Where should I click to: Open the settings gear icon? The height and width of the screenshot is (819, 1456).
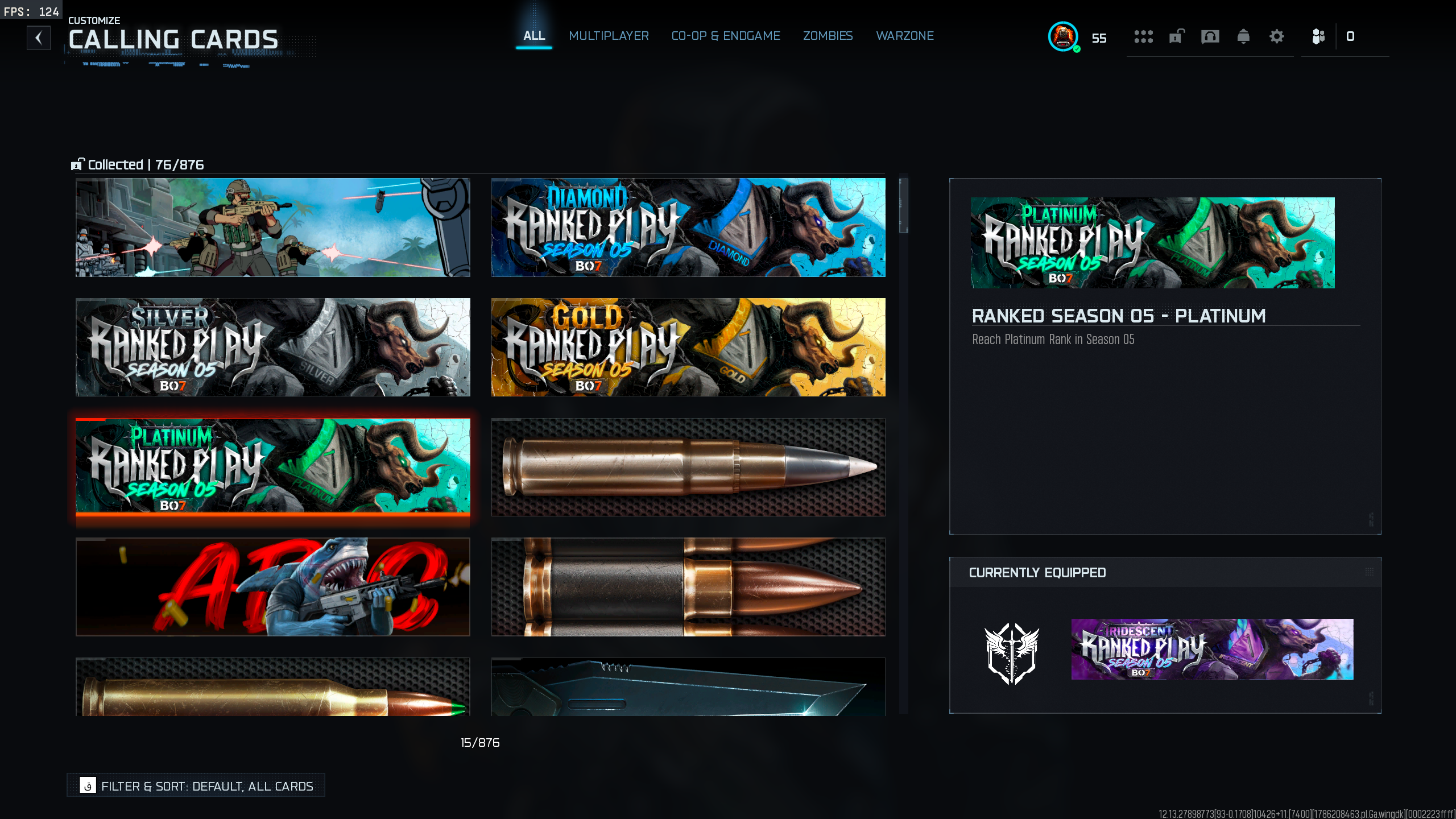tap(1277, 37)
